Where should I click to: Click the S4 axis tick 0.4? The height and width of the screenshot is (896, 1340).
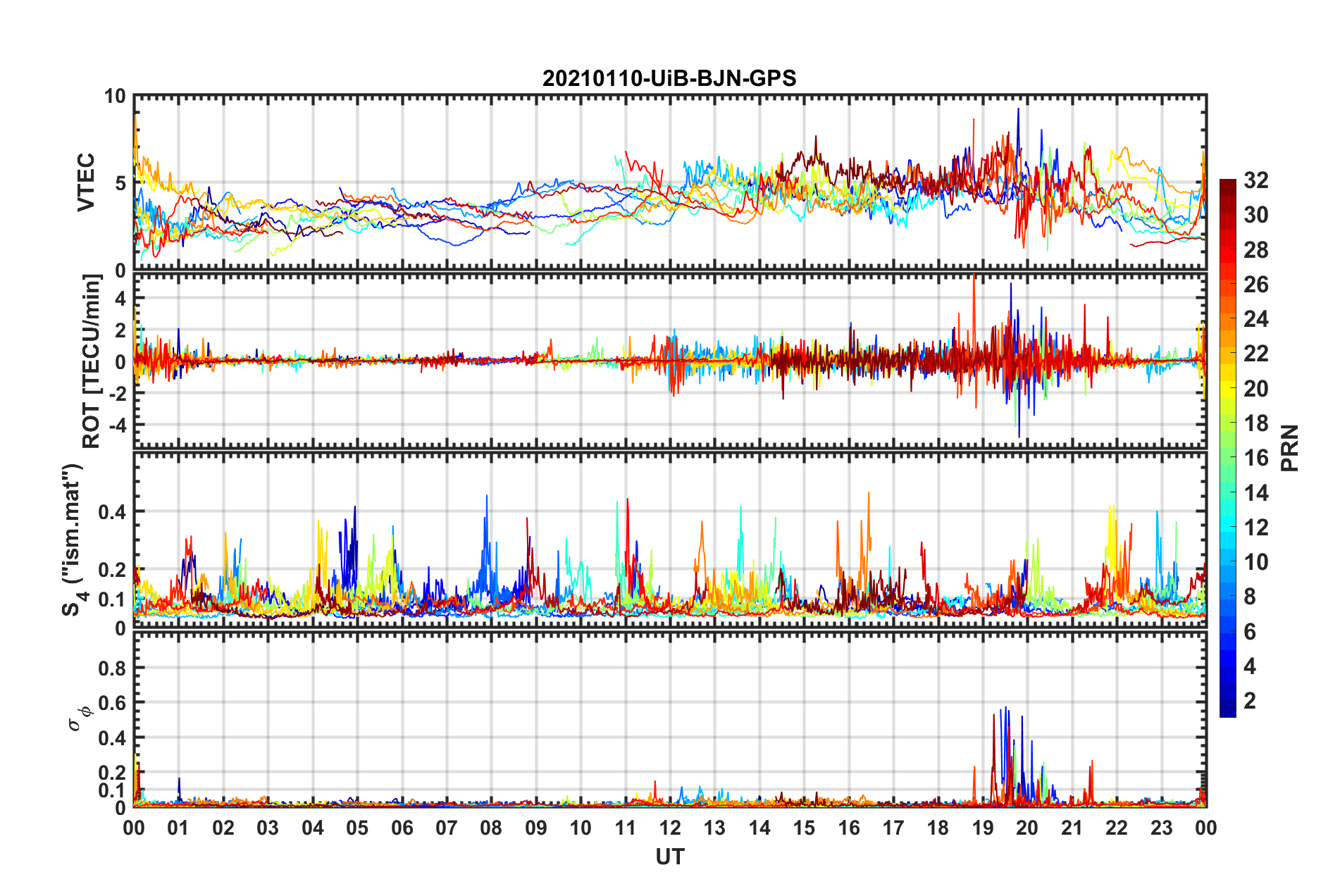[113, 512]
